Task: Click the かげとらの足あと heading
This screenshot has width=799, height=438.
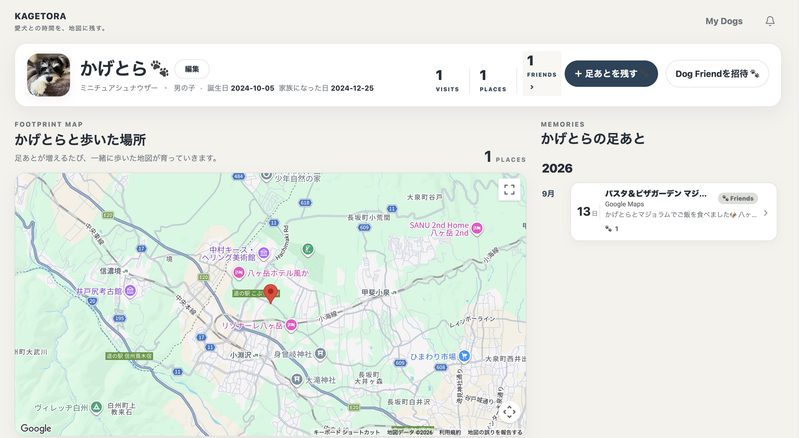Action: (x=593, y=139)
